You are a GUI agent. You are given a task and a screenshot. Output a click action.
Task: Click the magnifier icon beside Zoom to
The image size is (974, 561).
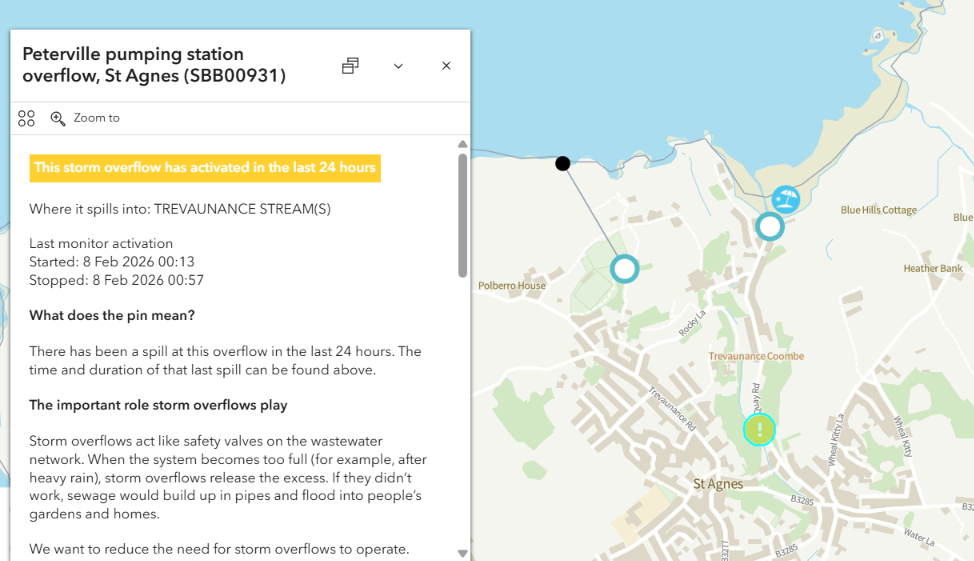(x=58, y=119)
